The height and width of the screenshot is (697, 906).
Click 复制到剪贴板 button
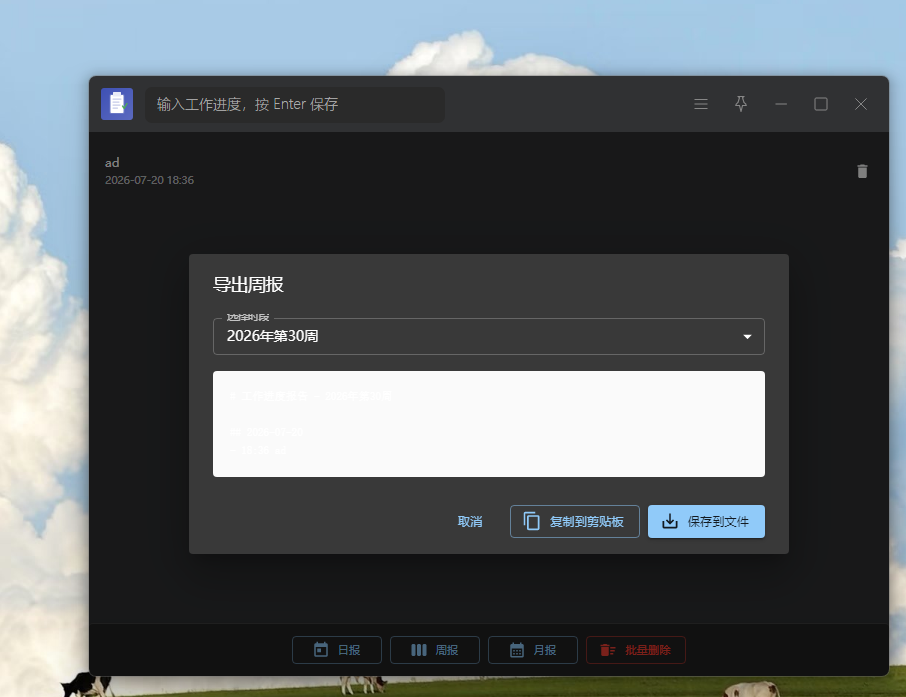point(574,522)
